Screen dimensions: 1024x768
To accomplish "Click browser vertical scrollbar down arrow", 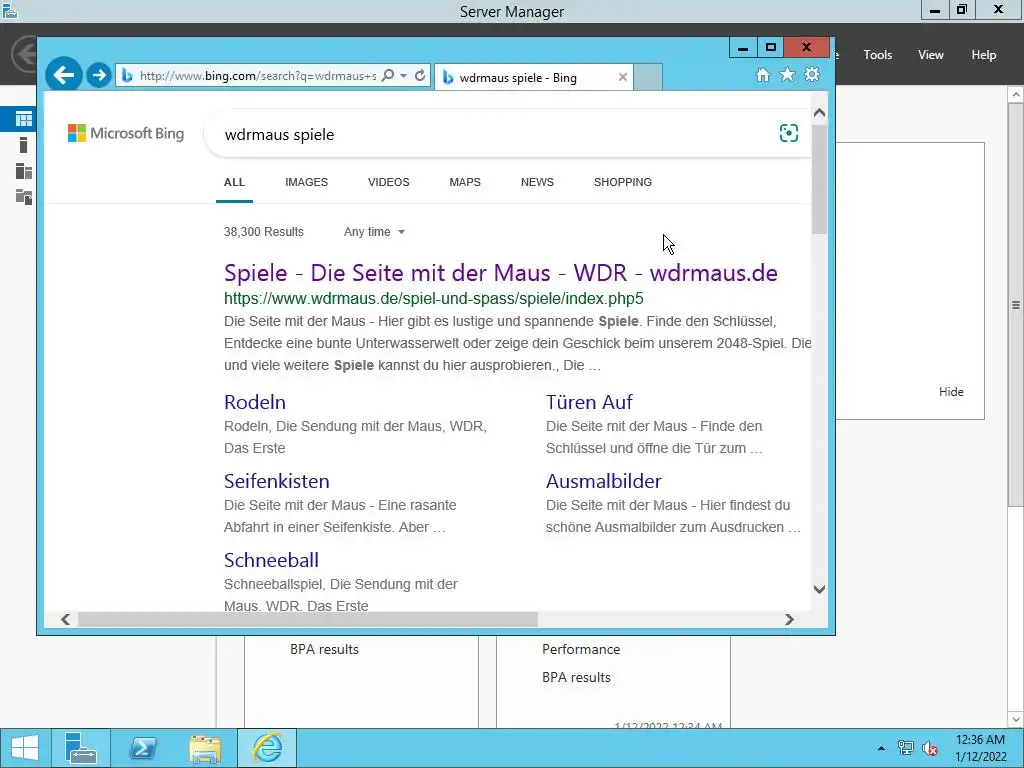I will pyautogui.click(x=819, y=589).
